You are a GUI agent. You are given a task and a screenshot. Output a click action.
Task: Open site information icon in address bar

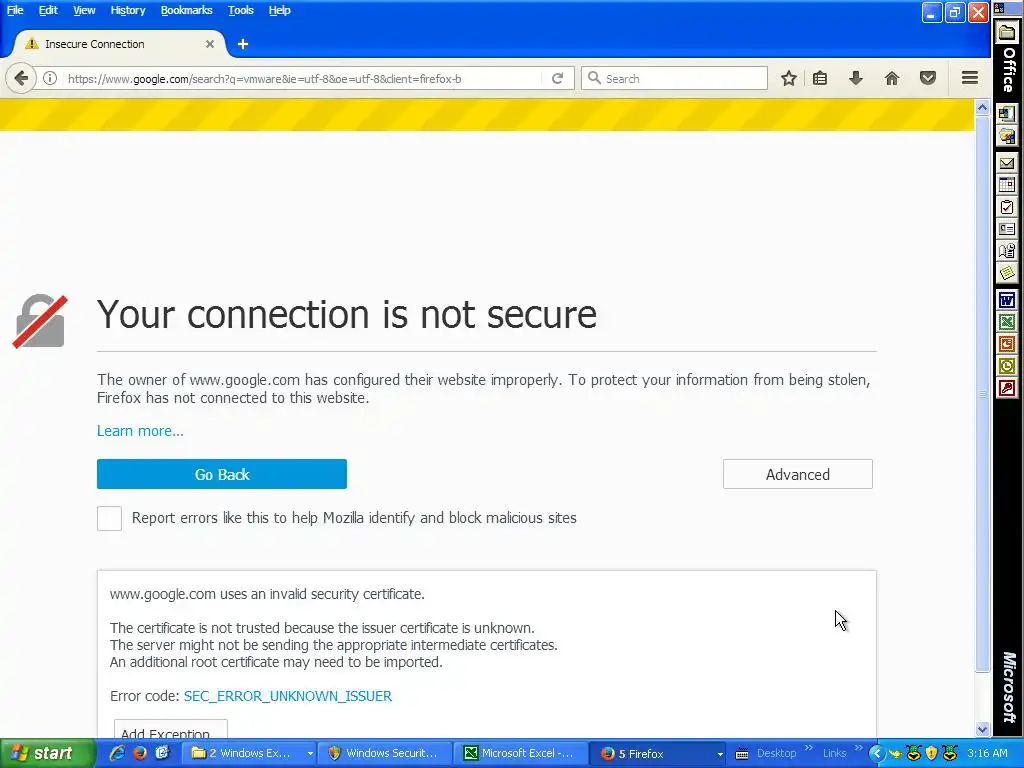pos(50,78)
